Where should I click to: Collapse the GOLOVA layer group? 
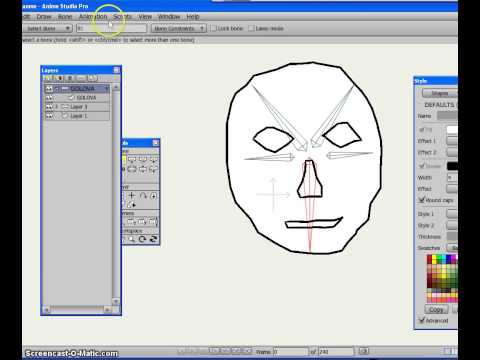(x=57, y=89)
